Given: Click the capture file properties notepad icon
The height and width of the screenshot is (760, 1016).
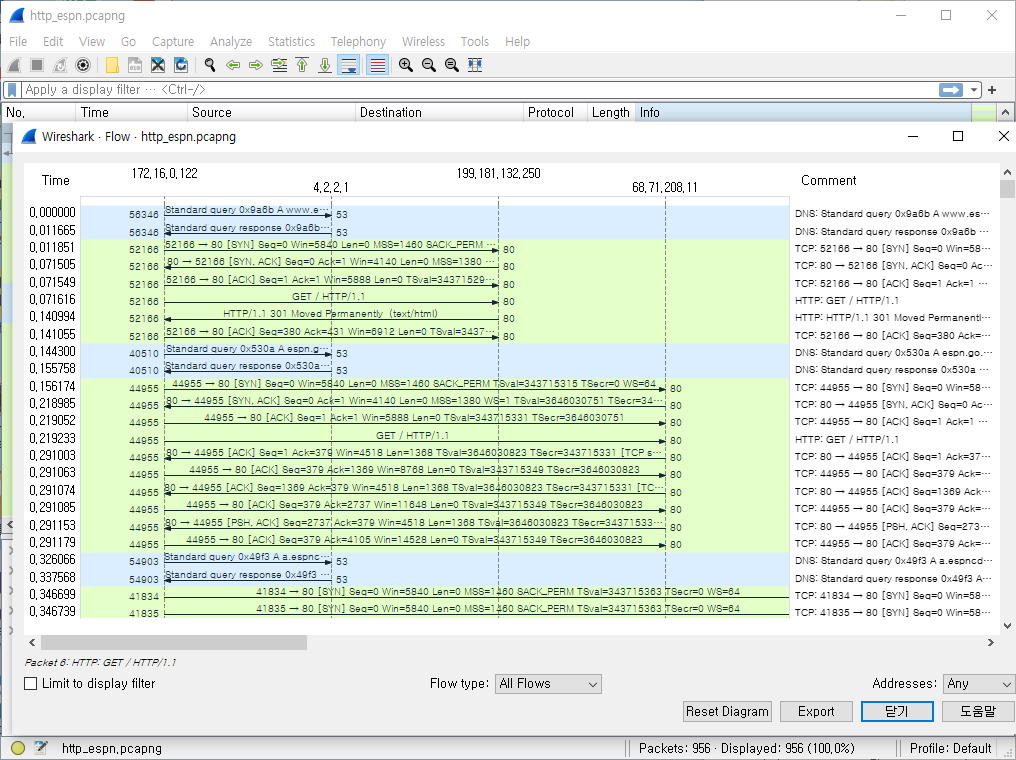Looking at the screenshot, I should 41,748.
